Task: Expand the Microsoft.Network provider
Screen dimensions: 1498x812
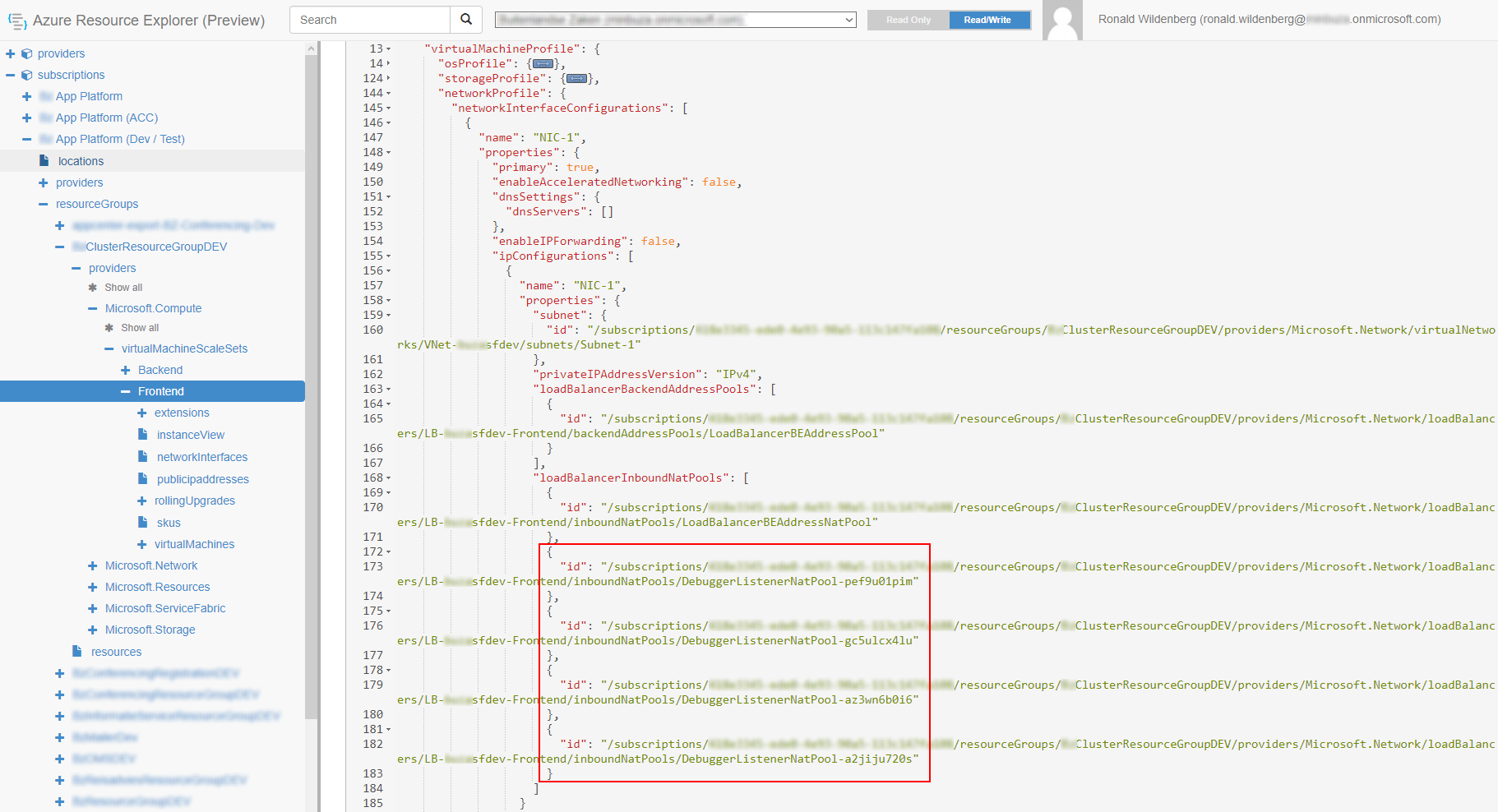Action: pyautogui.click(x=93, y=565)
